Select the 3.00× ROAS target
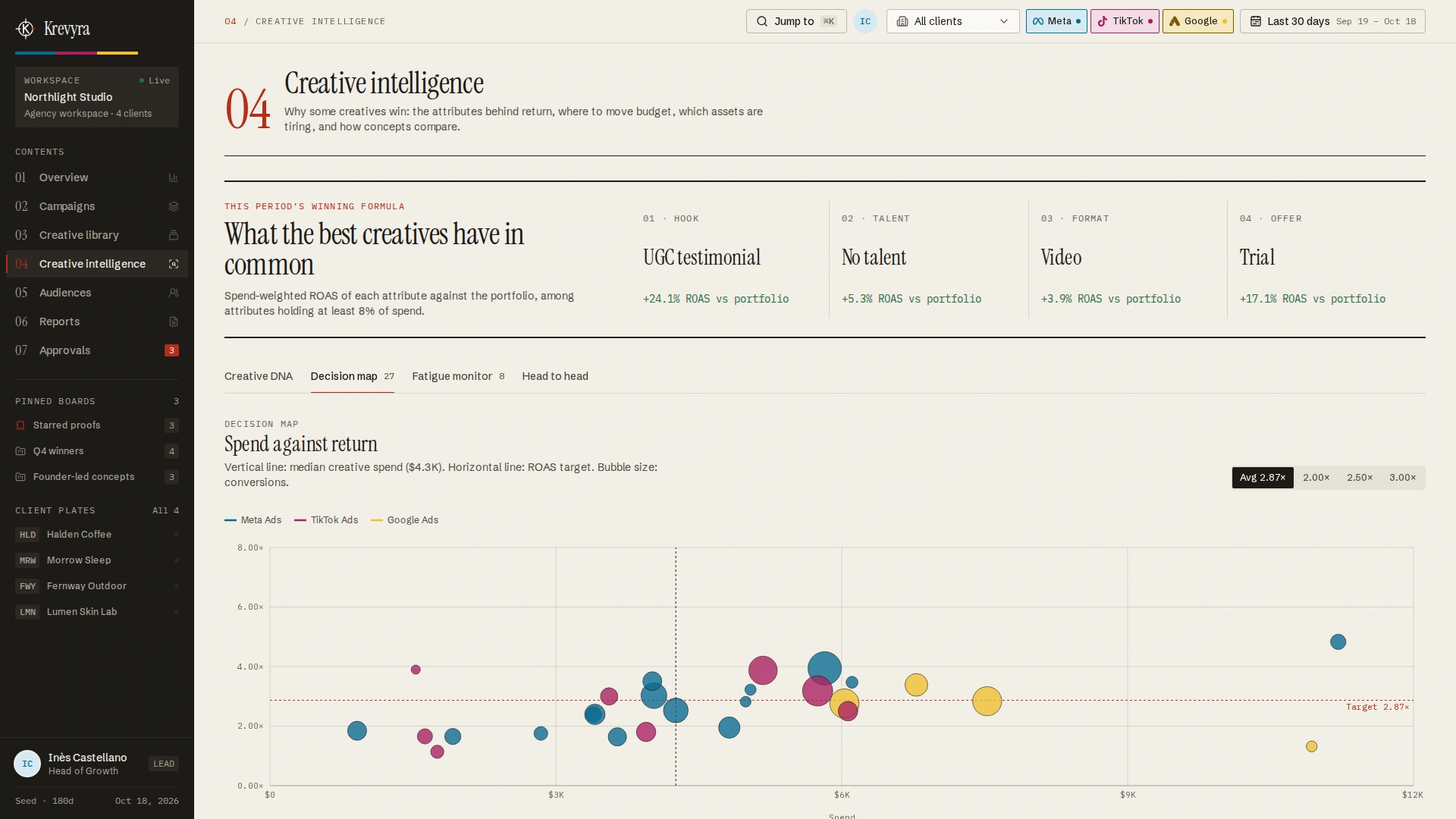Viewport: 1456px width, 819px height. coord(1403,478)
